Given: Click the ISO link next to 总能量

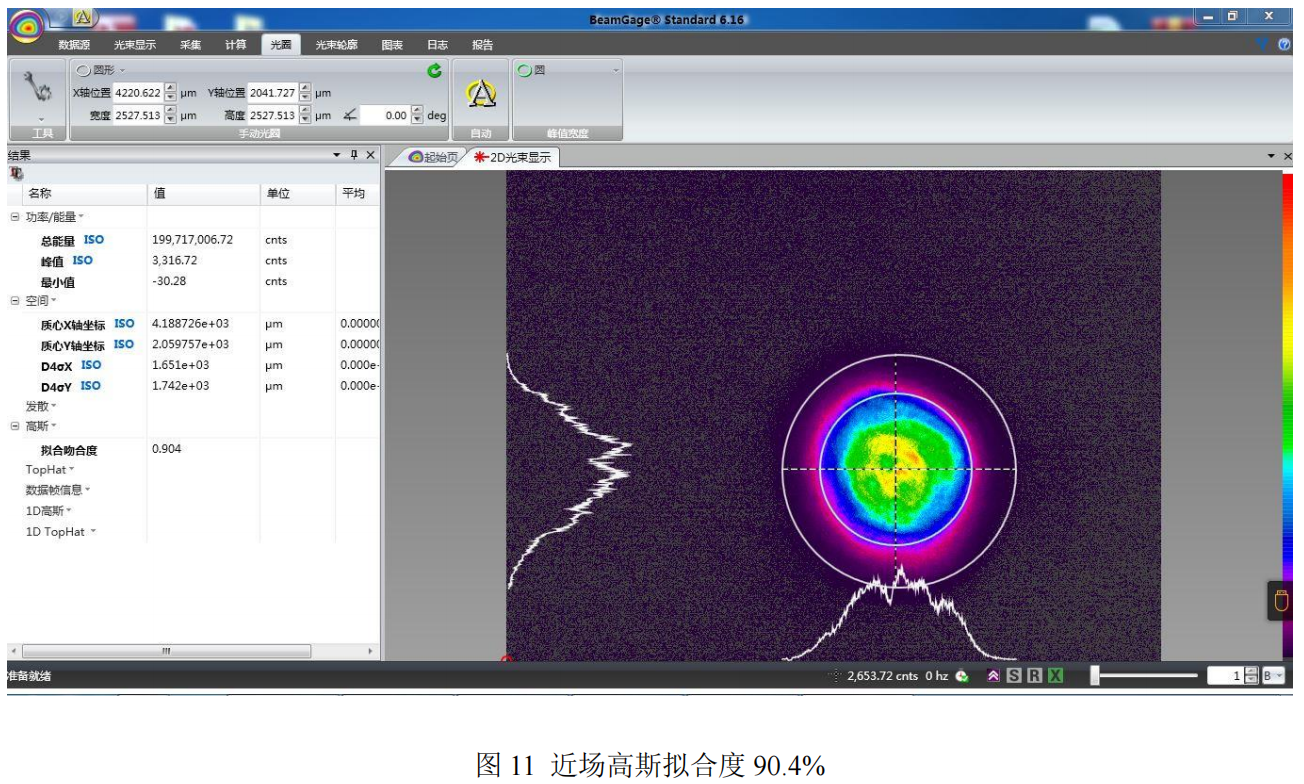Looking at the screenshot, I should click(94, 240).
